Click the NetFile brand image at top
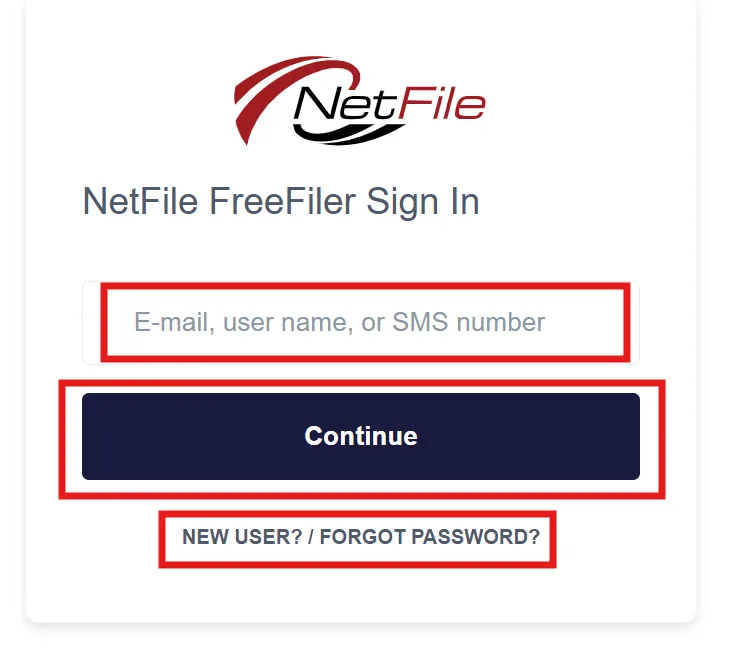The height and width of the screenshot is (668, 735). click(x=360, y=101)
